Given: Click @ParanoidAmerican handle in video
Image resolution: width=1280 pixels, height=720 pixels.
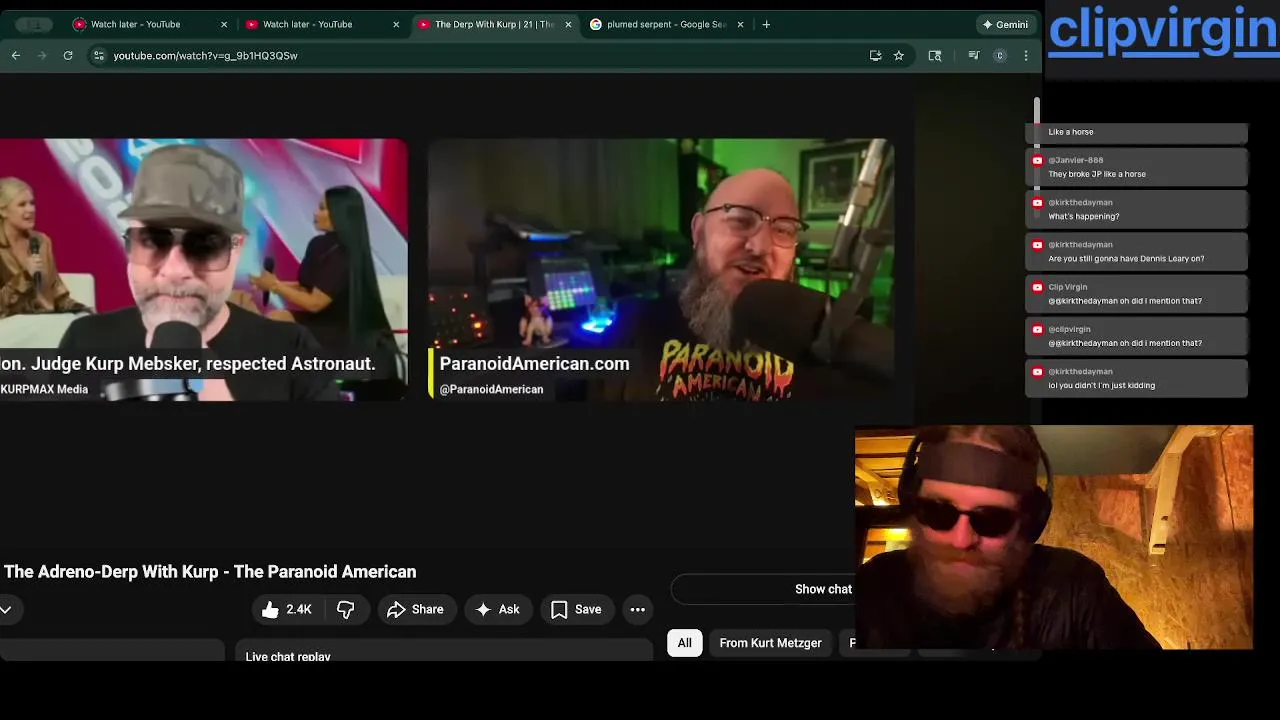Looking at the screenshot, I should coord(491,389).
